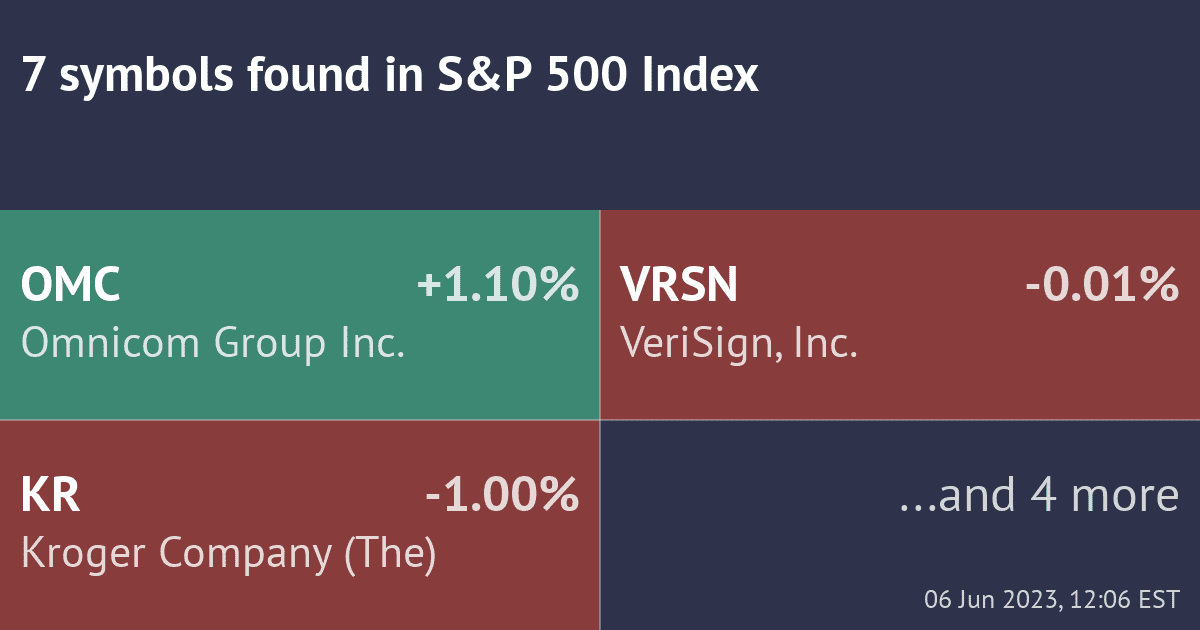Click KR's -1.00% change value
The width and height of the screenshot is (1200, 630).
pos(502,496)
